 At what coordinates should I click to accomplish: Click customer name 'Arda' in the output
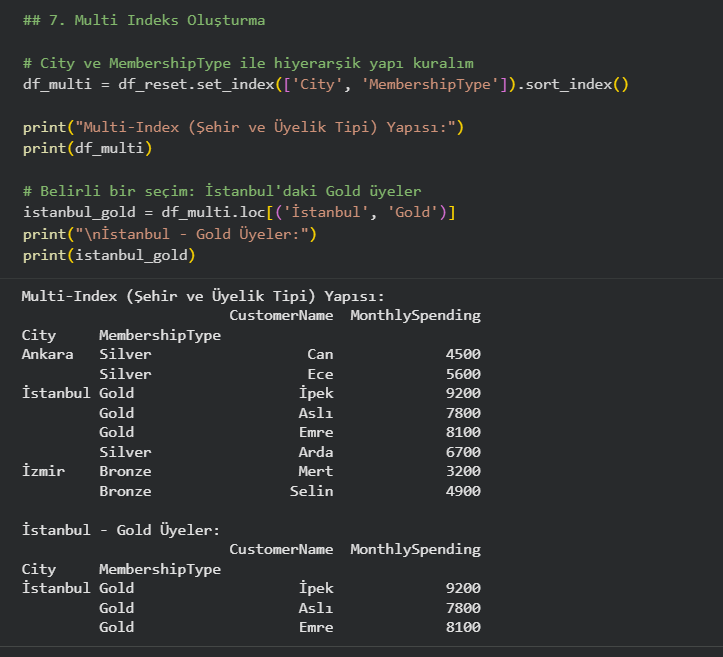coord(316,452)
